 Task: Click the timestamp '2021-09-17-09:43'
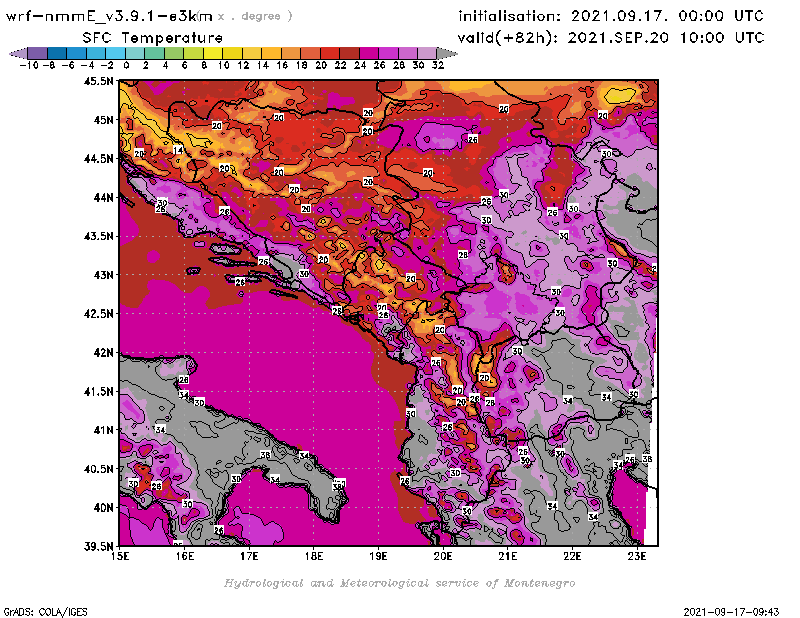click(x=731, y=612)
